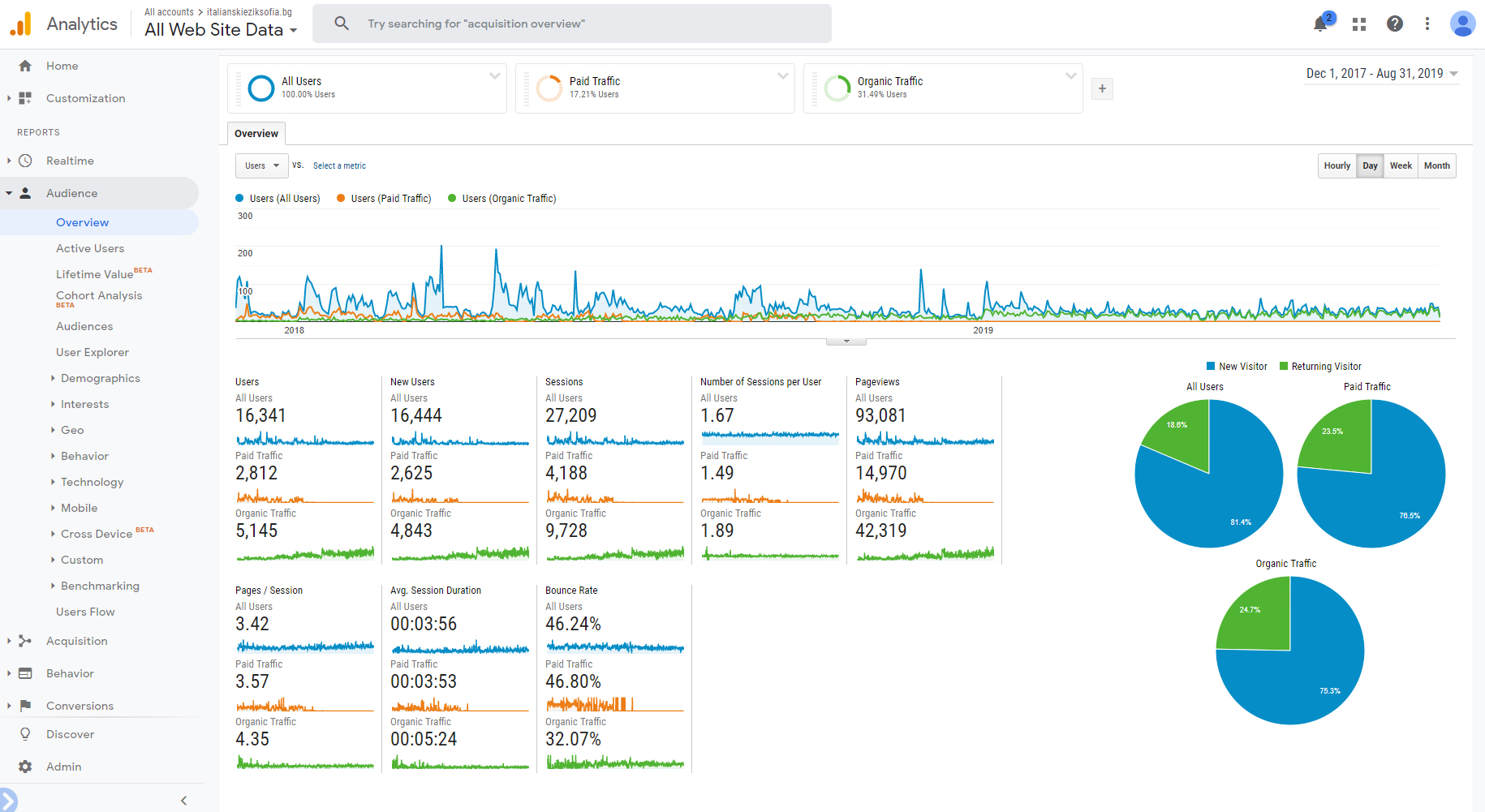Open the Users Flow report
This screenshot has width=1485, height=812.
coord(85,612)
